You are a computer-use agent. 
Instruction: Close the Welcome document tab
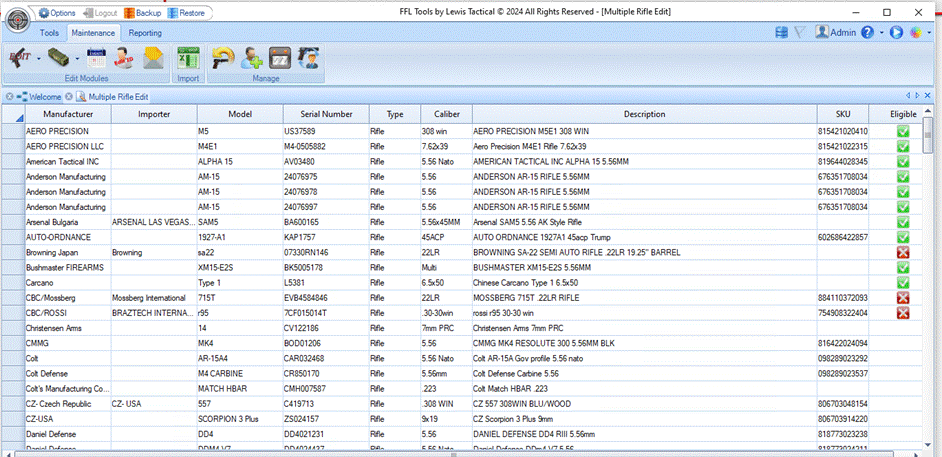pos(10,97)
